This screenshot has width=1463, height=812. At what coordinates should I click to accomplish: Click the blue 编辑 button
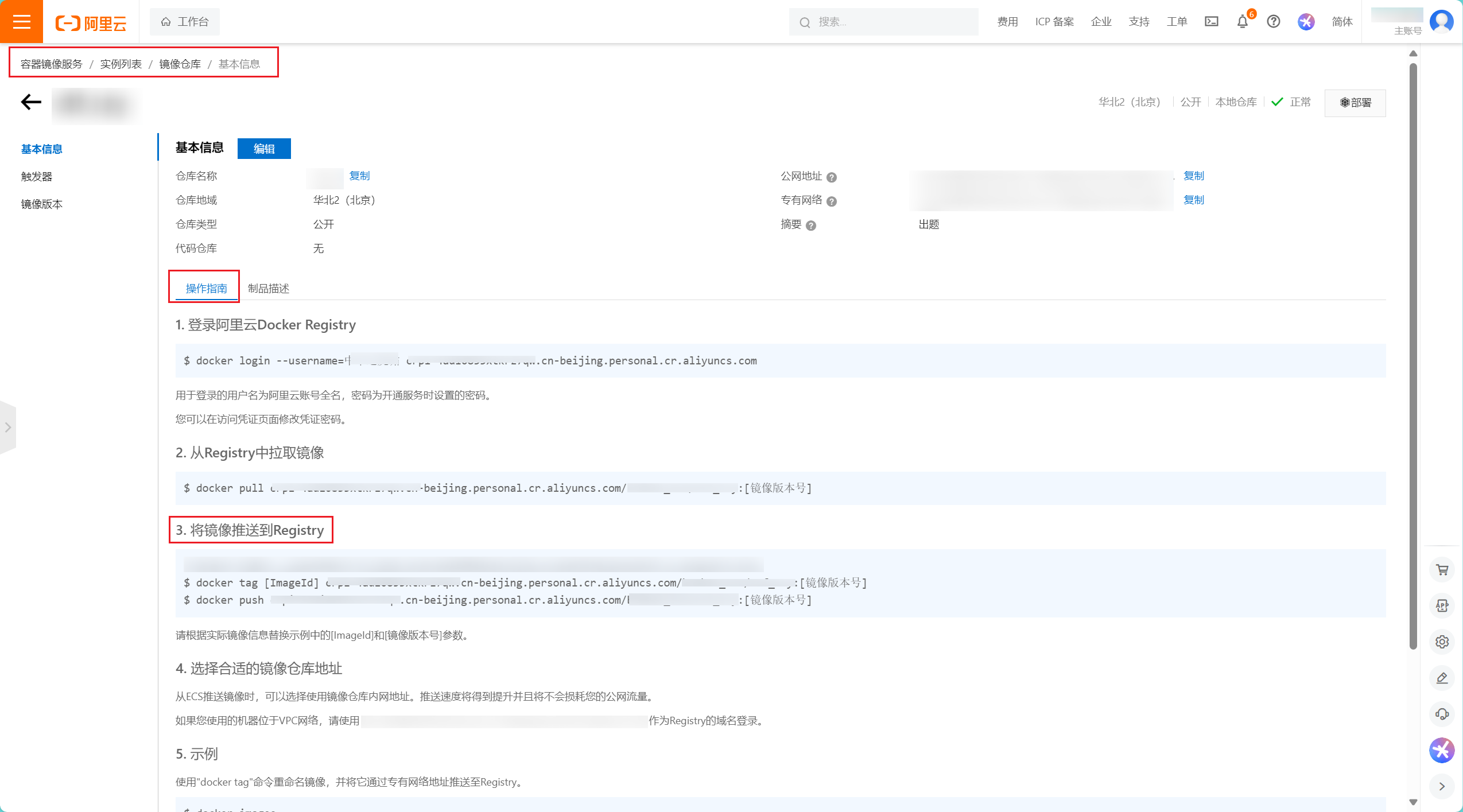pos(264,149)
